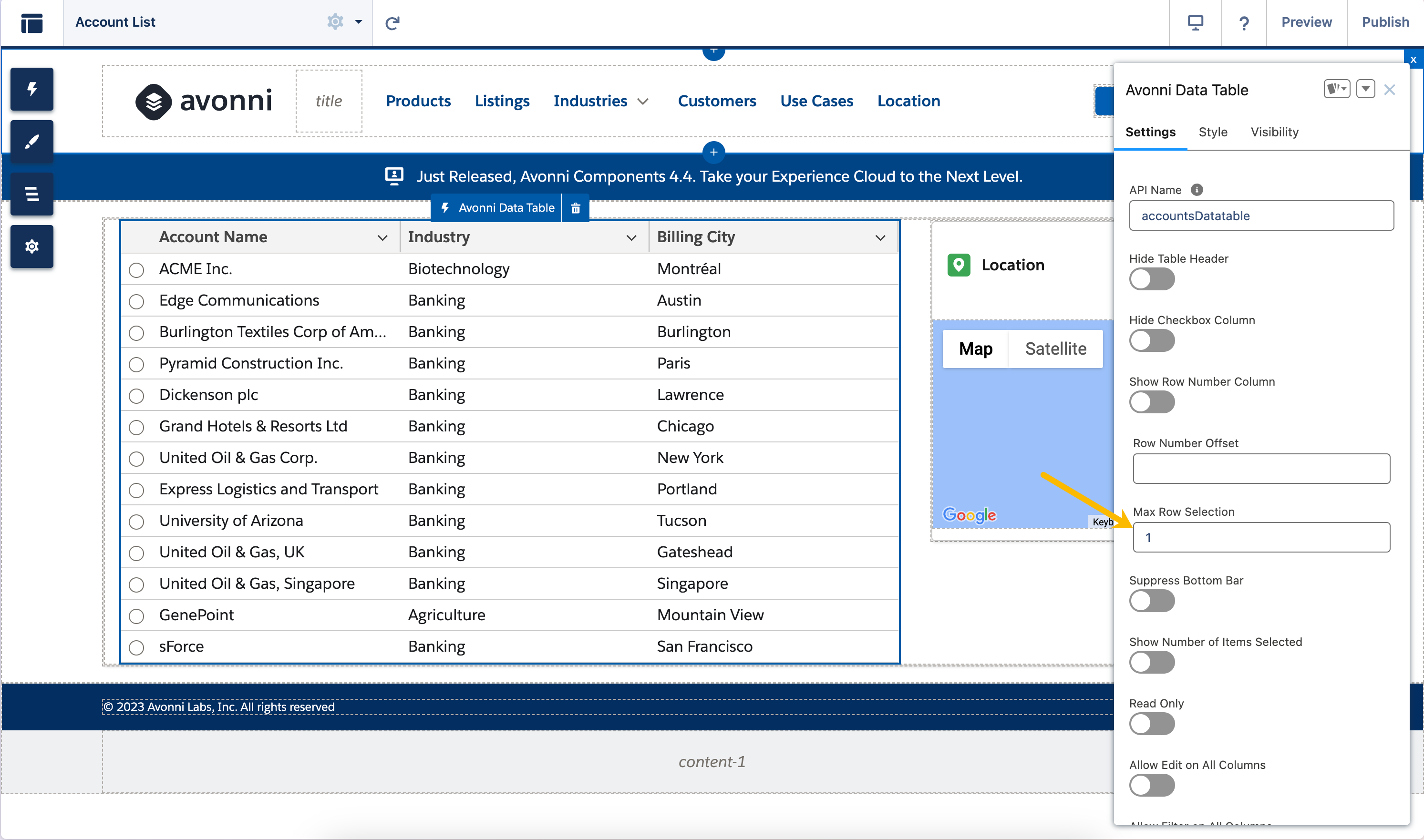Click the API Name info icon
Screen dimensions: 1424x840
1197,190
